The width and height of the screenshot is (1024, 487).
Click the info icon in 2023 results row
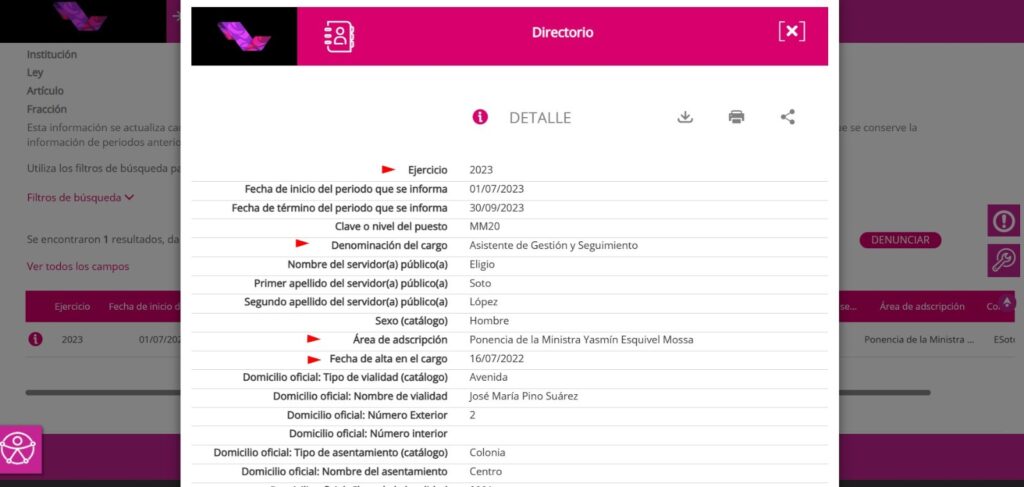(x=36, y=339)
